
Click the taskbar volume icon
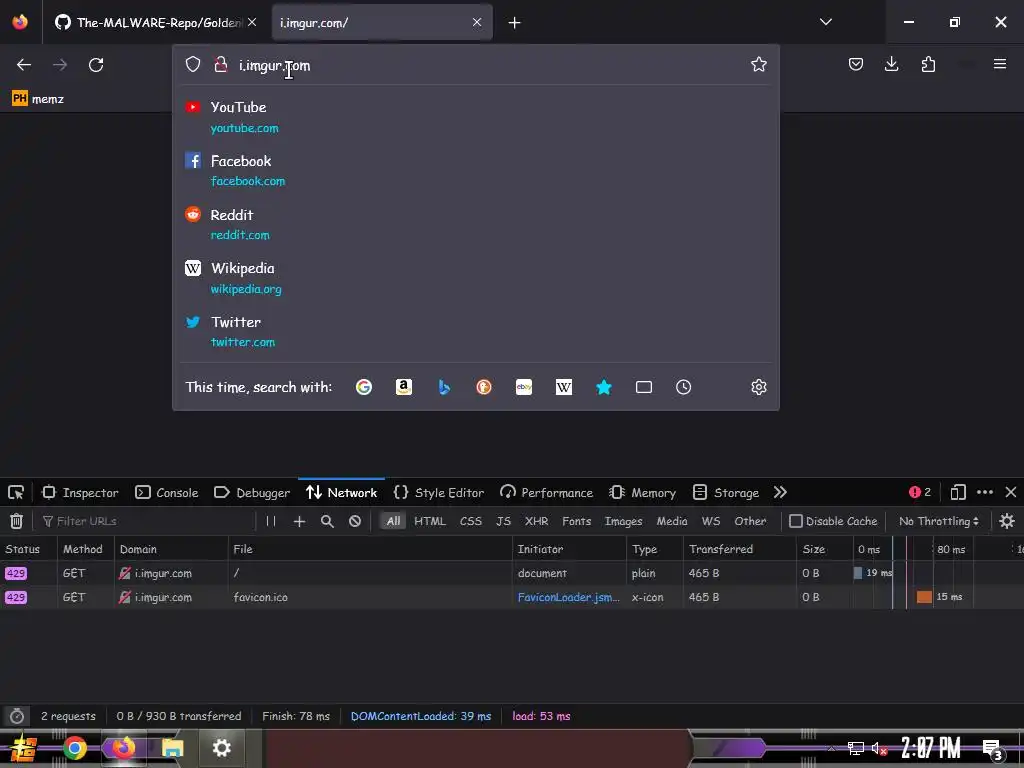(x=879, y=748)
